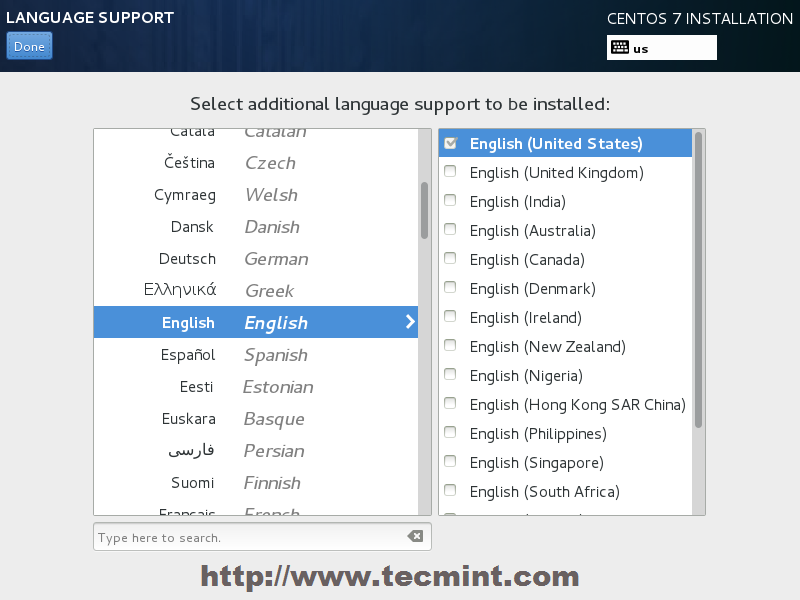
Task: Enable English (United Kingdom) checkbox
Action: [x=450, y=172]
